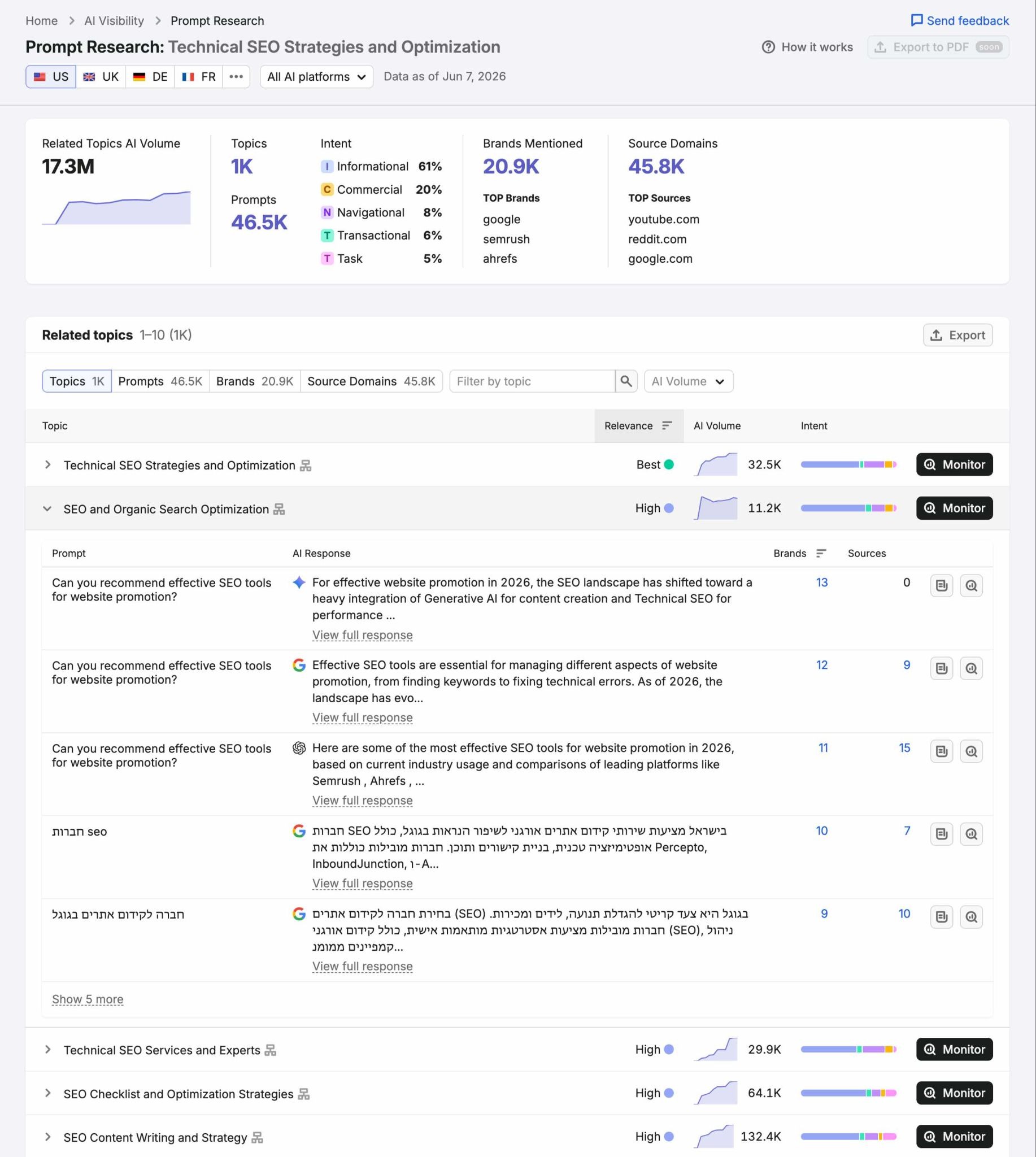The image size is (1036, 1157).
Task: Click the Brands sort icon in the prompt table
Action: click(821, 553)
